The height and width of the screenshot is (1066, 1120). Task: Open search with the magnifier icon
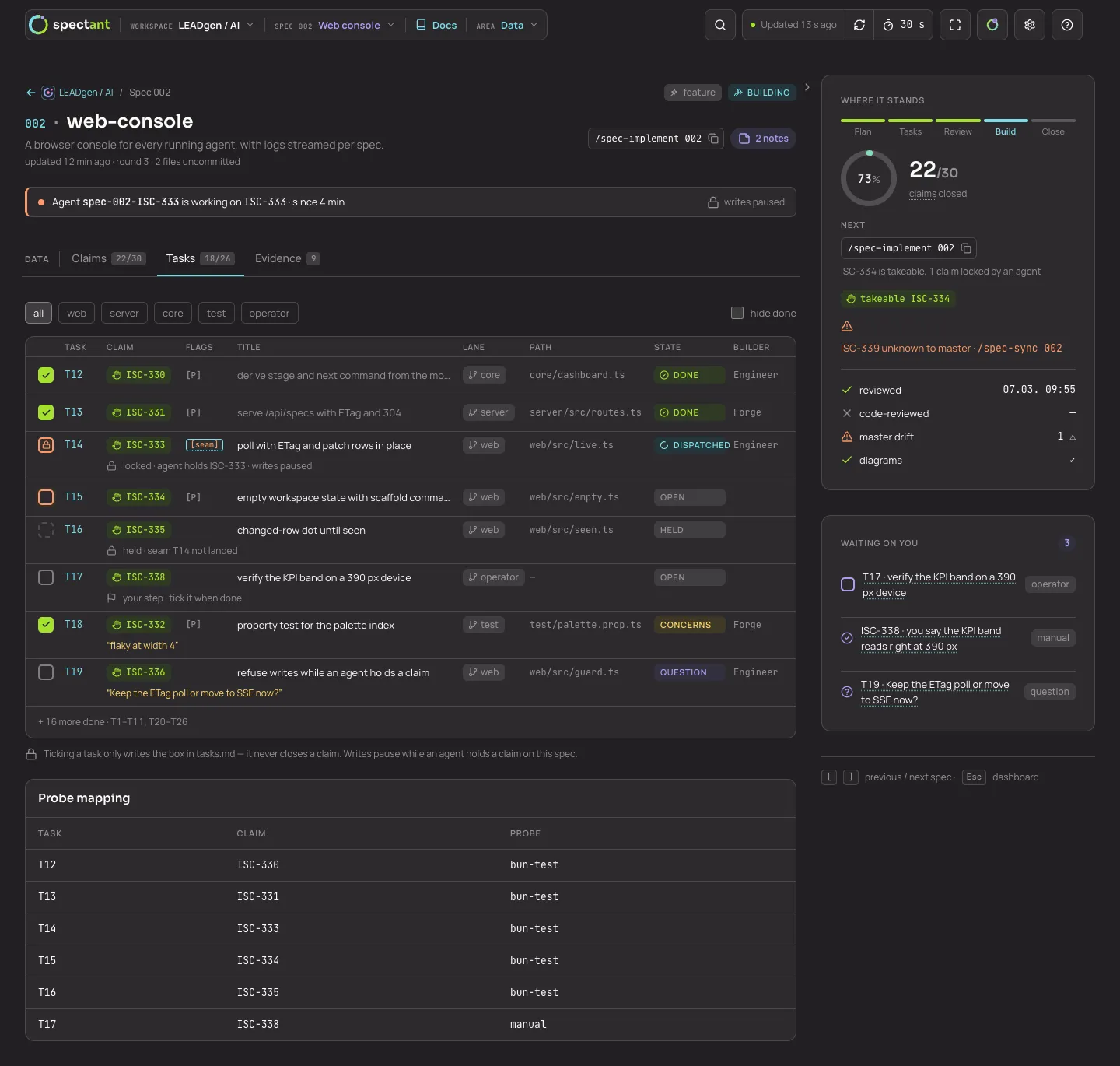[x=720, y=25]
